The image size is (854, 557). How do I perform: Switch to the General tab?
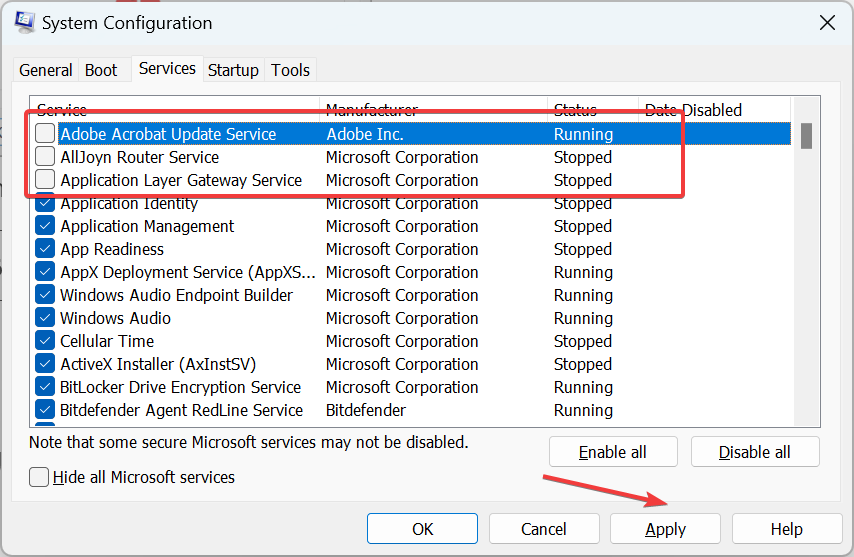point(46,70)
